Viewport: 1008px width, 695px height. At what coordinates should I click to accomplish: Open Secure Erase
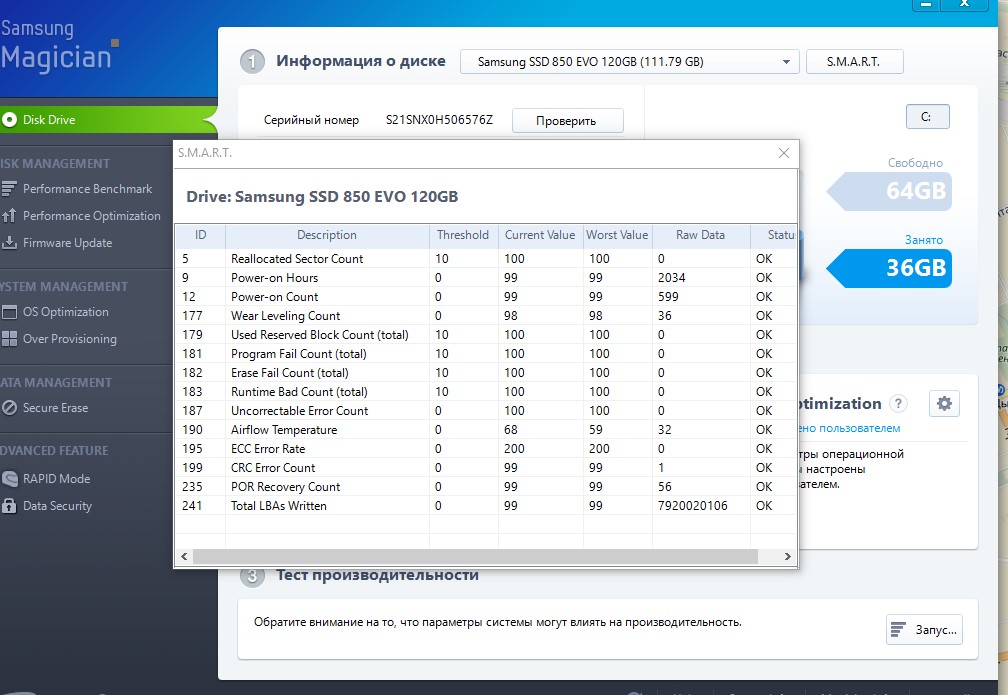[55, 408]
